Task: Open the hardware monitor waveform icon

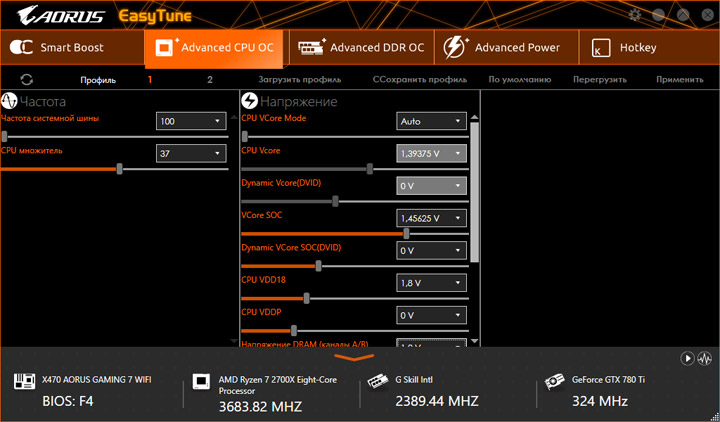Action: pyautogui.click(x=704, y=358)
